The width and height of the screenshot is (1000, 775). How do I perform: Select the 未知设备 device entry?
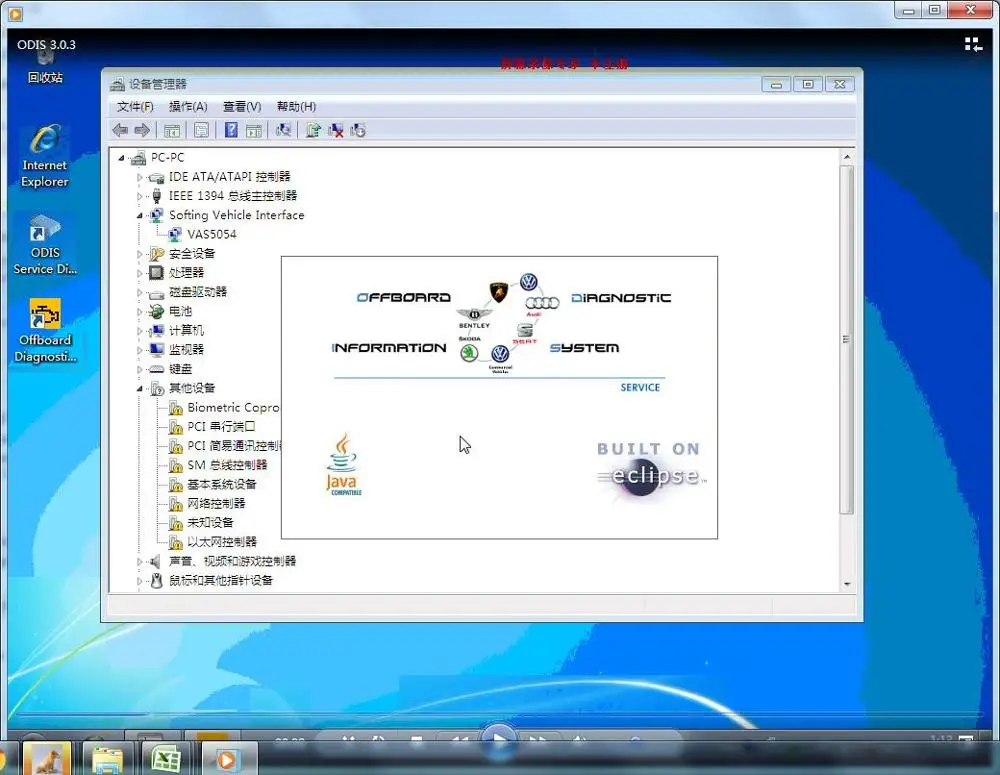210,522
